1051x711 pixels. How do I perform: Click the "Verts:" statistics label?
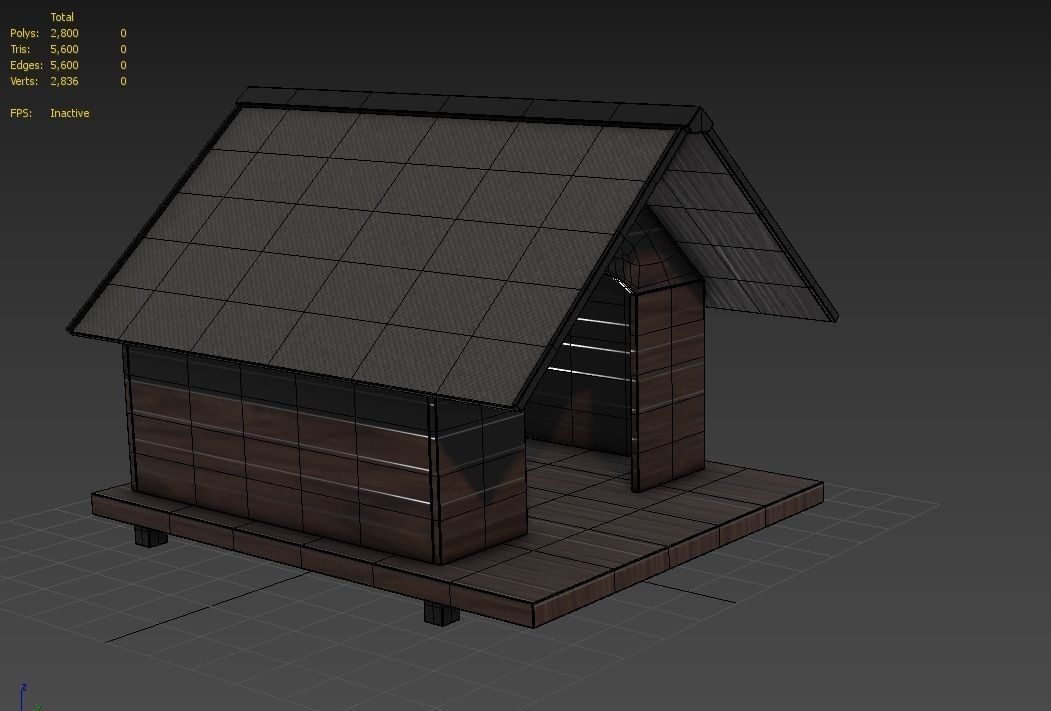point(25,81)
